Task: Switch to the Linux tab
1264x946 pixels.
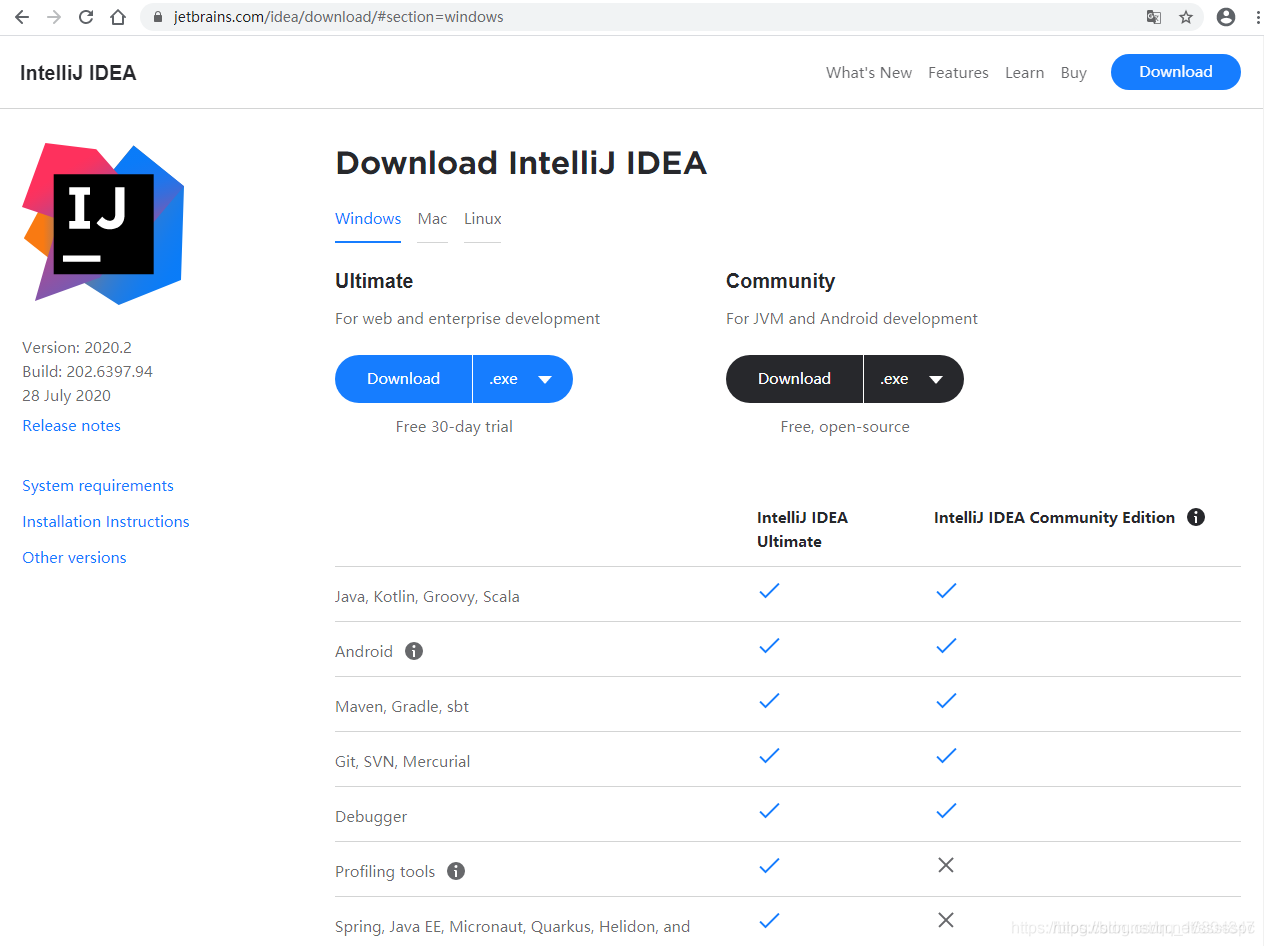Action: coord(483,219)
